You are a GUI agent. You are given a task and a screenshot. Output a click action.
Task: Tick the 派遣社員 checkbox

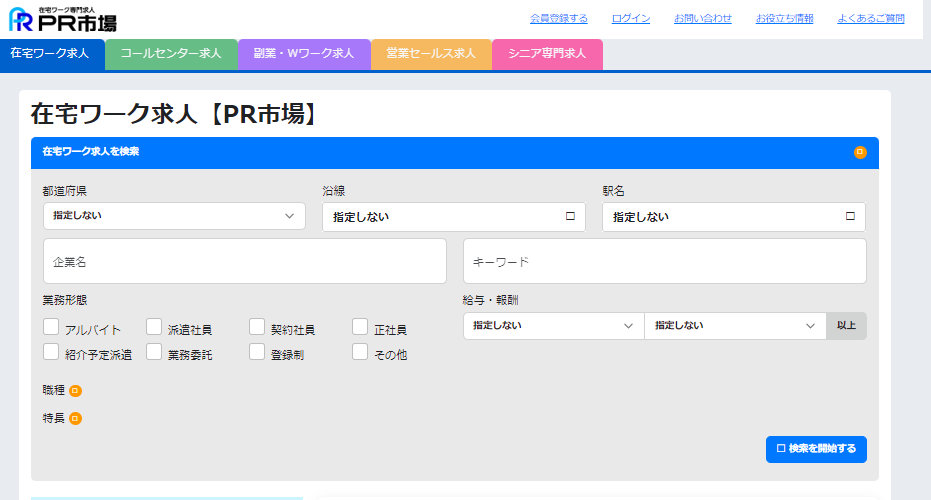click(x=154, y=327)
